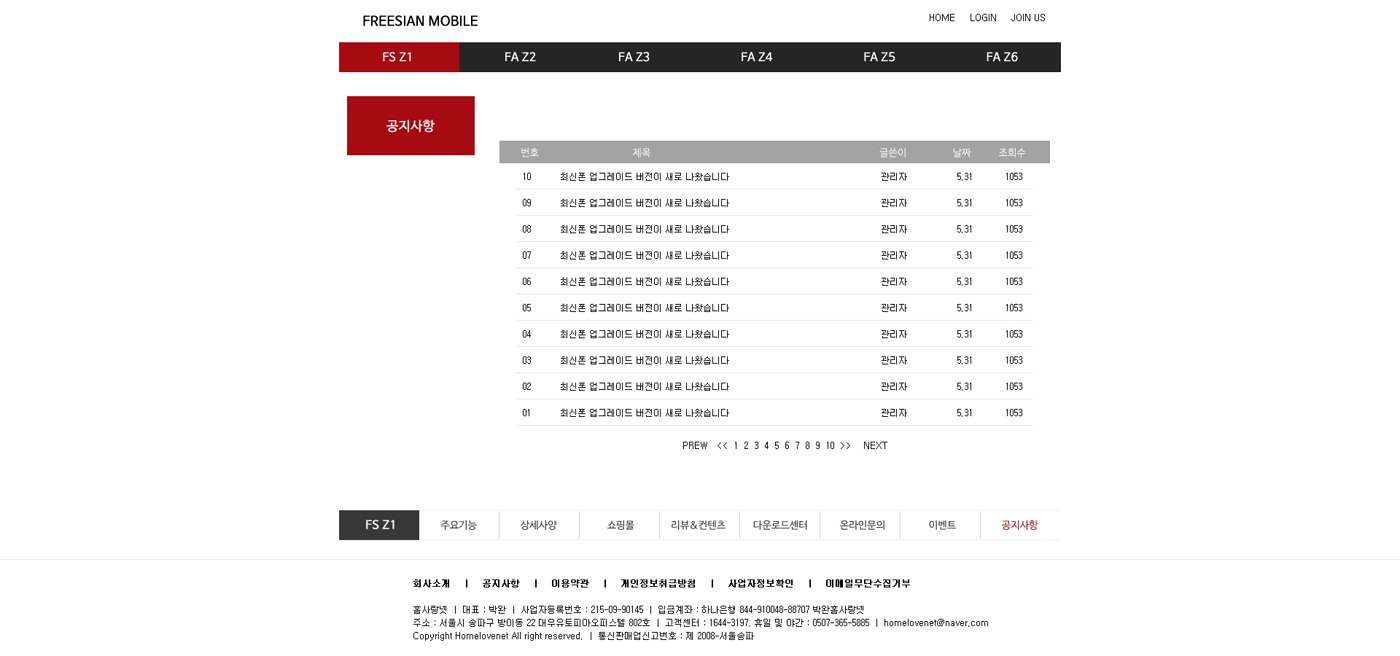
Task: Open 이메일무단수집거부 footer link
Action: 868,584
